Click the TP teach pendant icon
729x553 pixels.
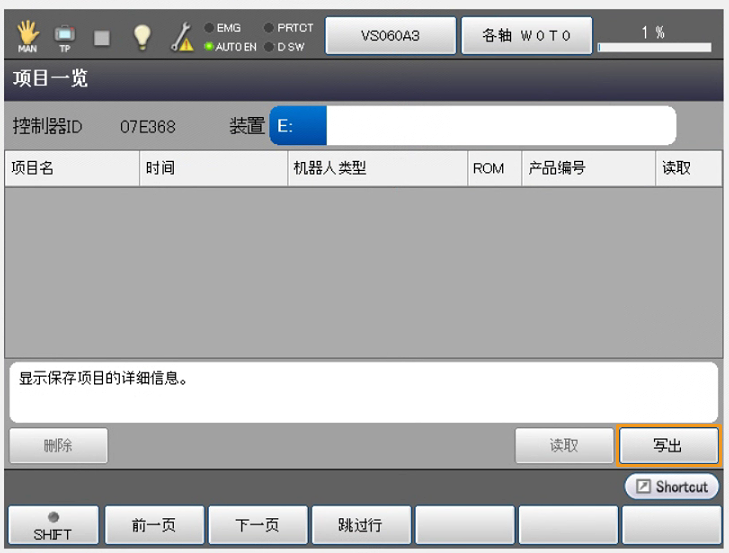pos(65,37)
